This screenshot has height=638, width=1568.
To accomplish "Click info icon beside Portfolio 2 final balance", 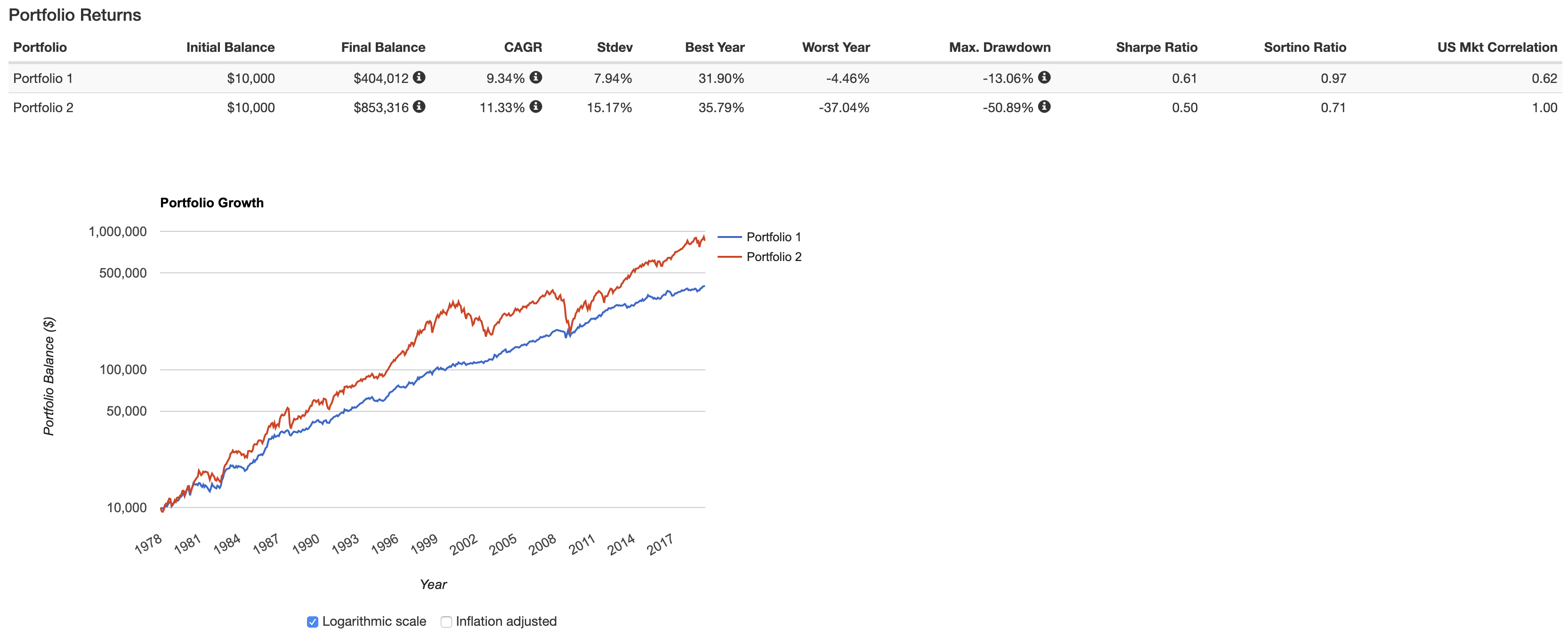I will click(x=419, y=106).
